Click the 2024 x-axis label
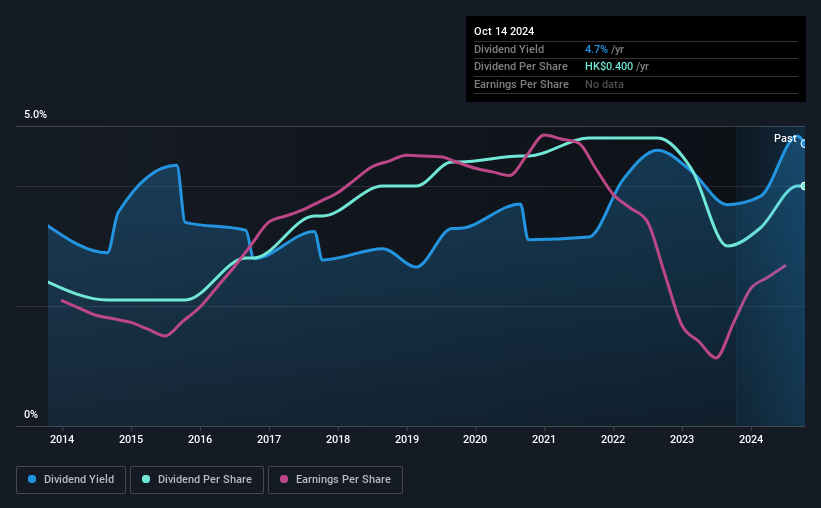This screenshot has width=821, height=508. (x=751, y=439)
